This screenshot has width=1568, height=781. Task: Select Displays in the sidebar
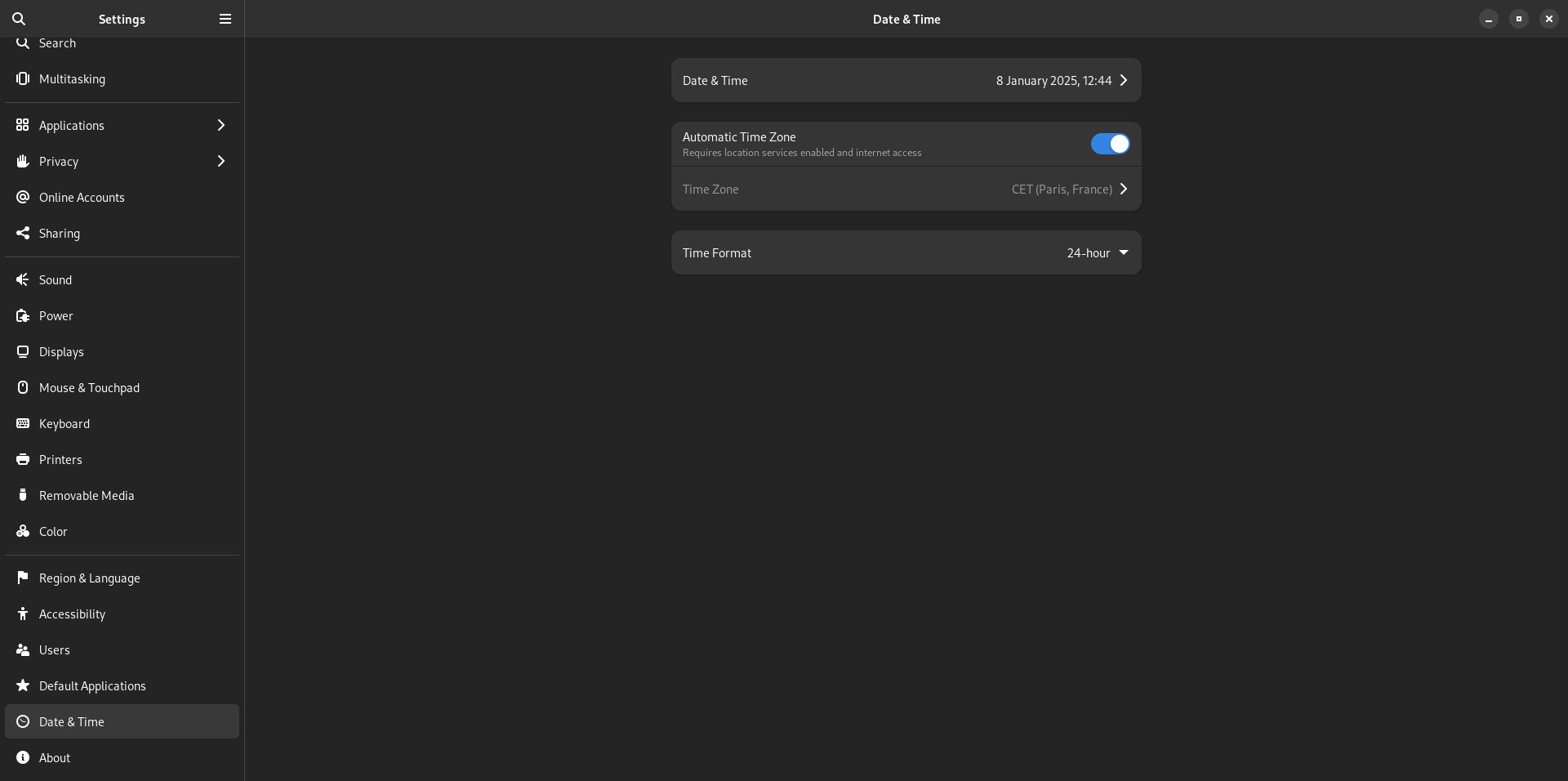click(x=61, y=352)
